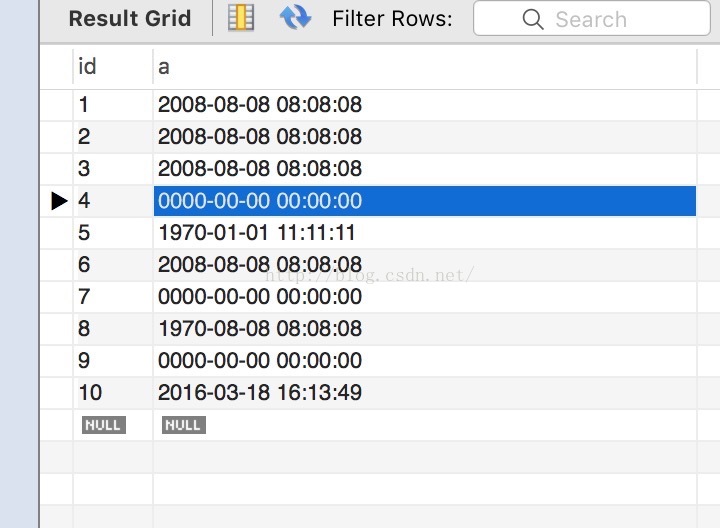Select cell 2016-03-18 16:13:49
Image resolution: width=720 pixels, height=528 pixels.
(425, 393)
